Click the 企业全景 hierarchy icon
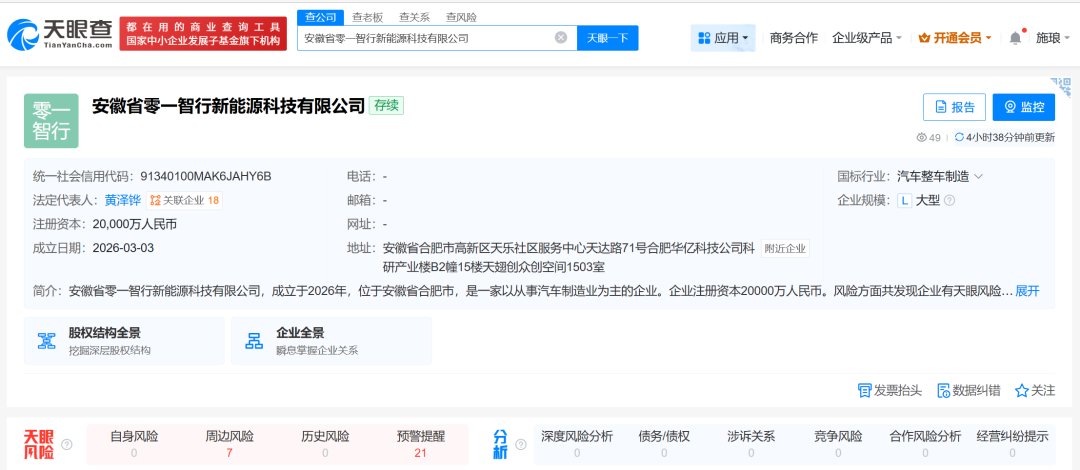This screenshot has width=1080, height=470. click(255, 340)
